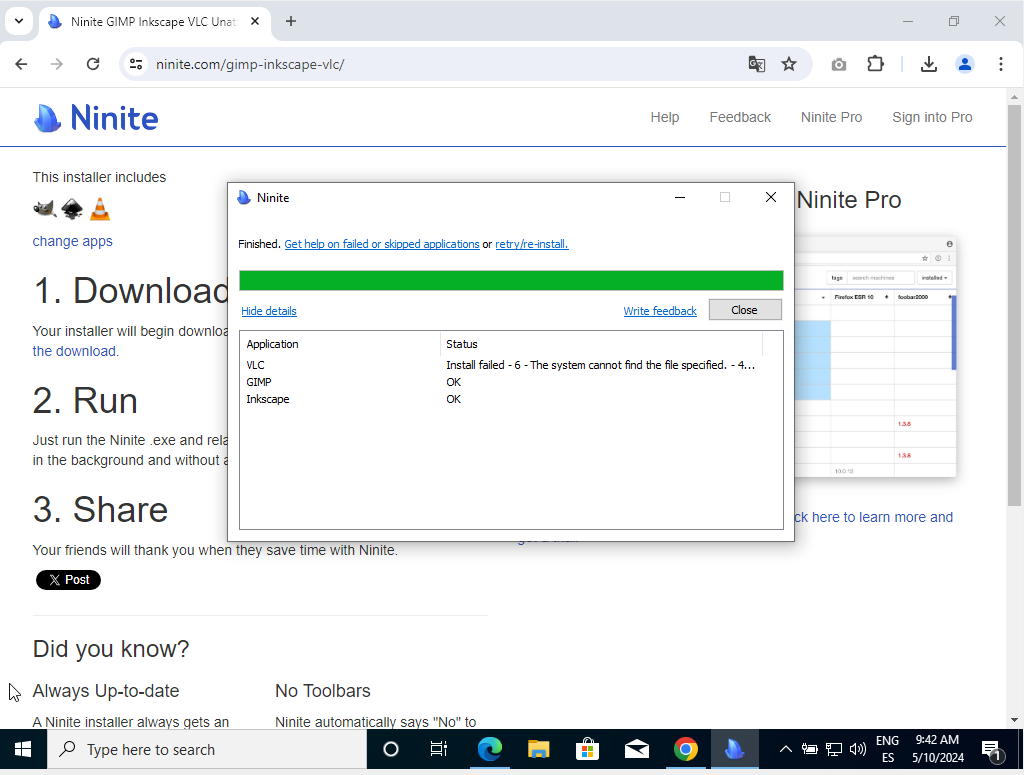1024x775 pixels.
Task: Click the Status column header
Action: (601, 344)
